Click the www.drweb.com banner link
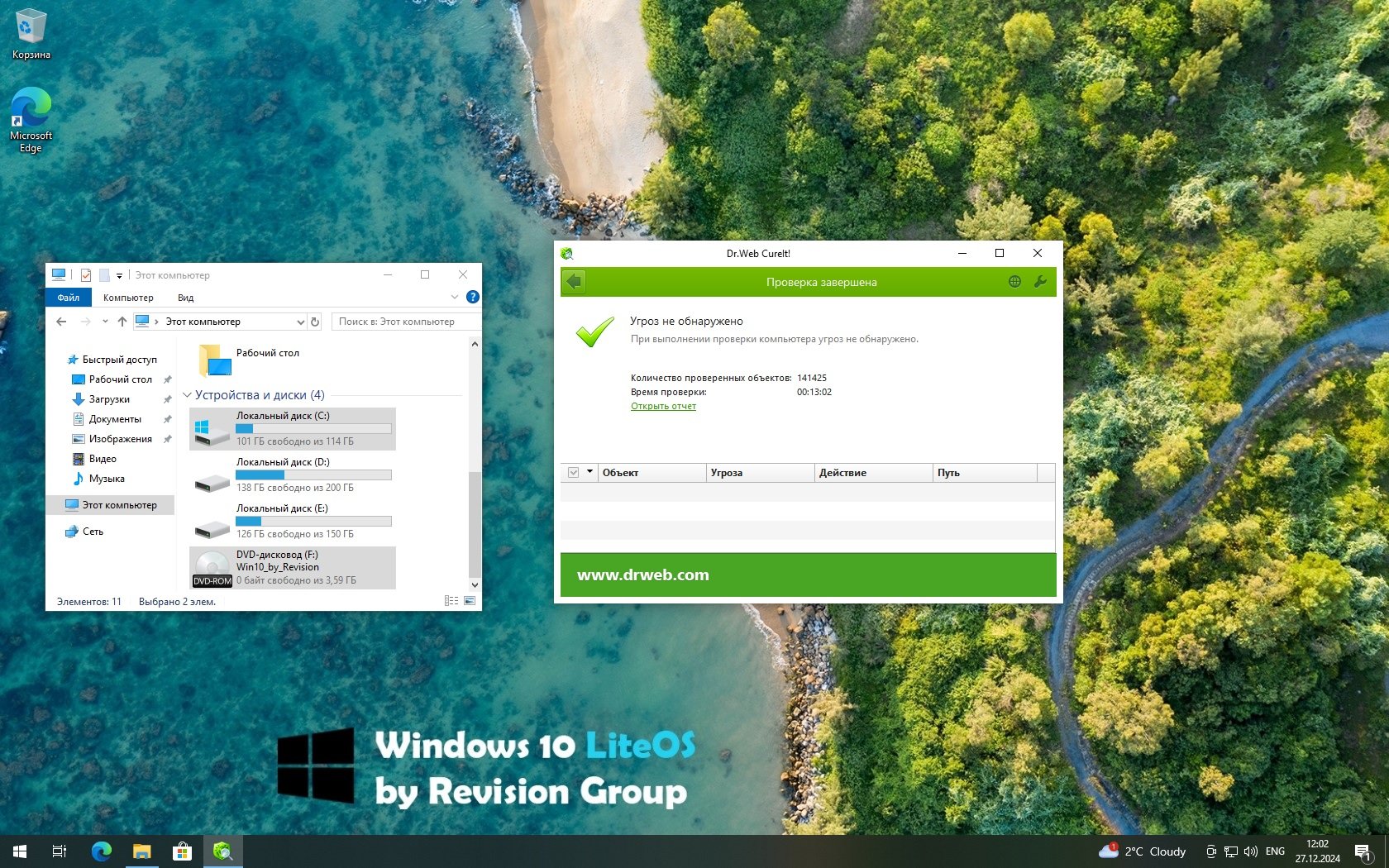 pyautogui.click(x=642, y=575)
